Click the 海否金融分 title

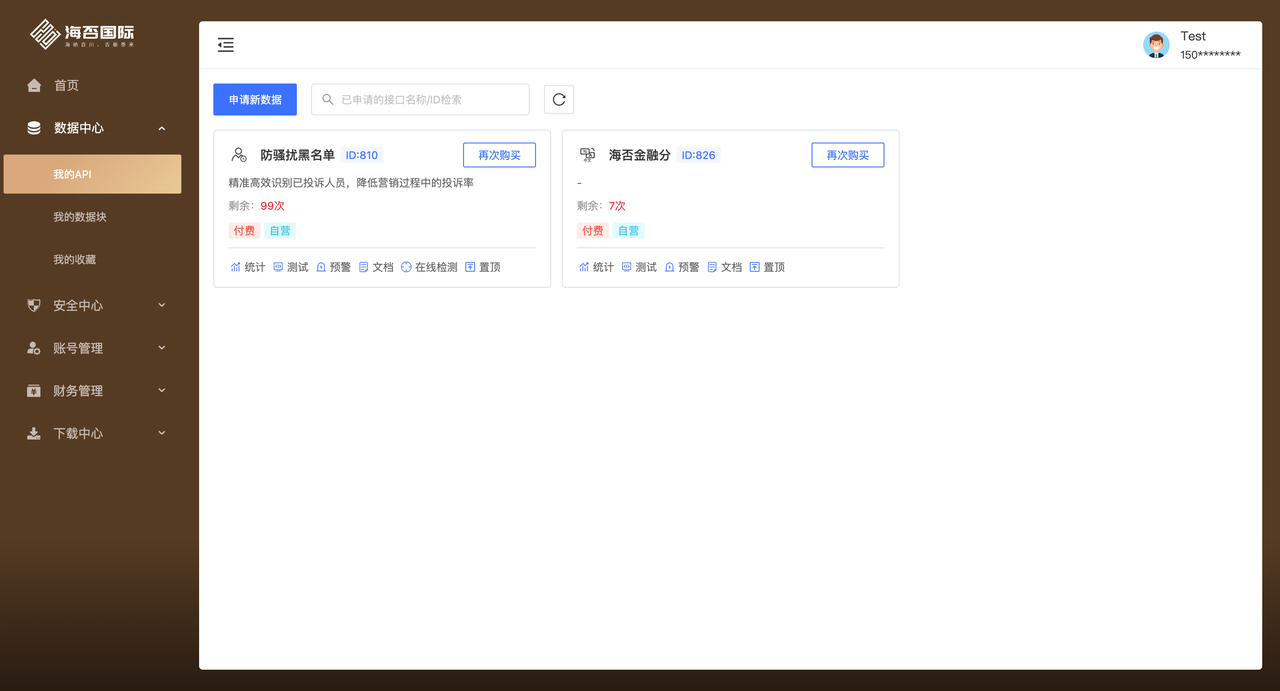coord(640,155)
